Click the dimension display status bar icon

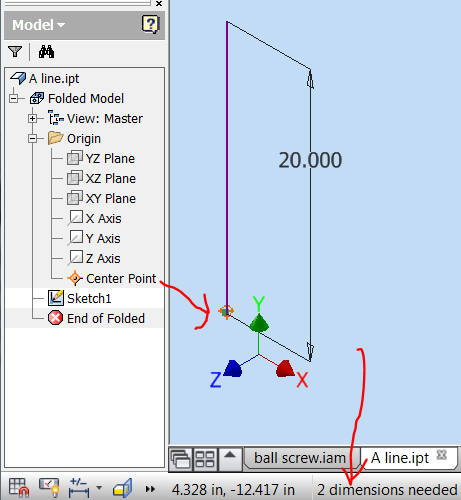[79, 488]
